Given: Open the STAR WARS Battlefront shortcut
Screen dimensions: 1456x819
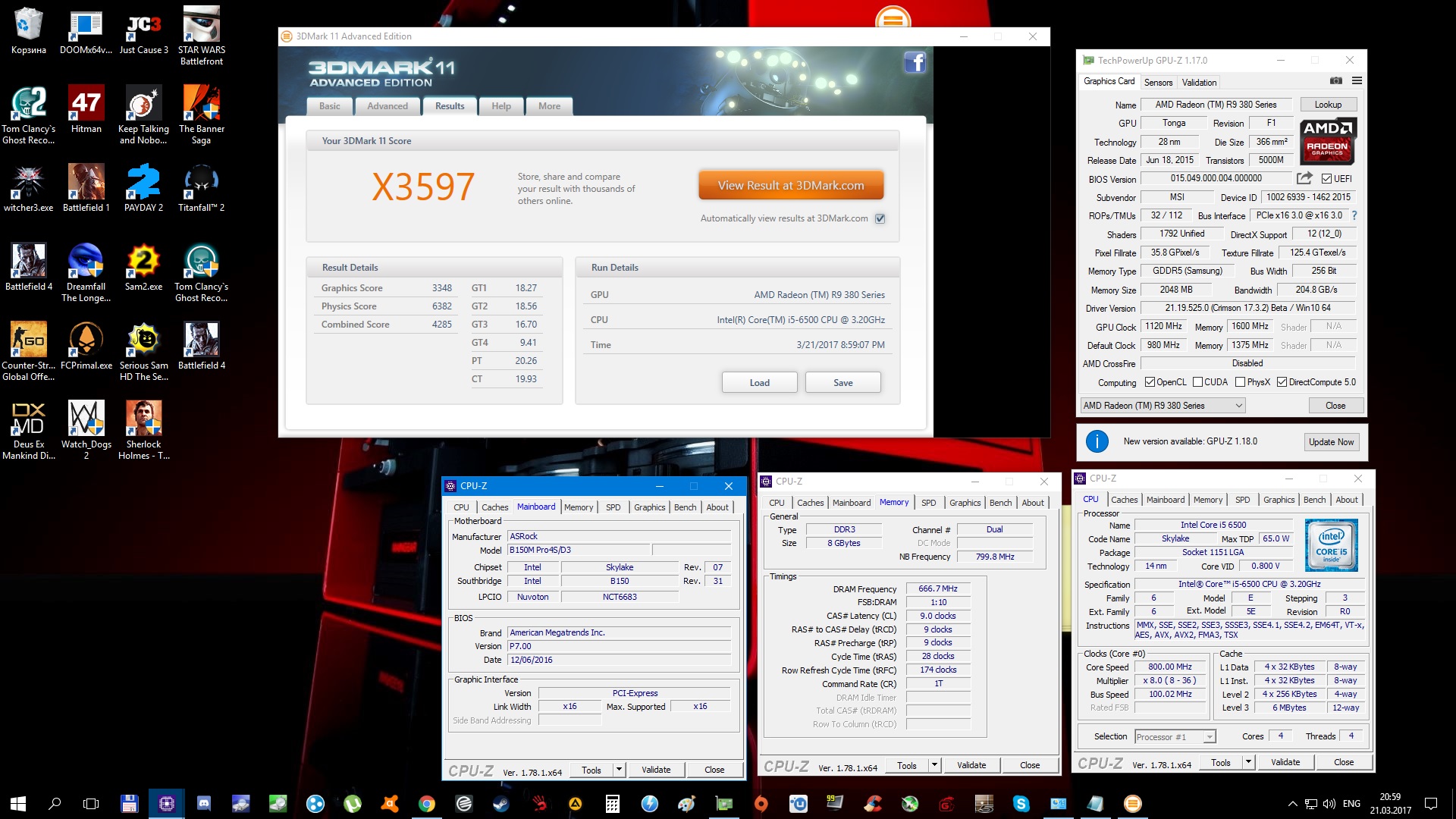Looking at the screenshot, I should click(201, 36).
